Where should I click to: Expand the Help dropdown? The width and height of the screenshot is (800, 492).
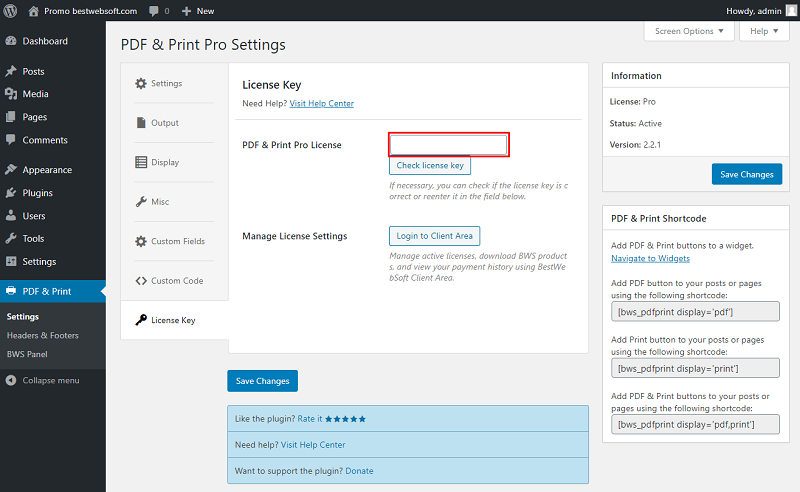pos(764,31)
